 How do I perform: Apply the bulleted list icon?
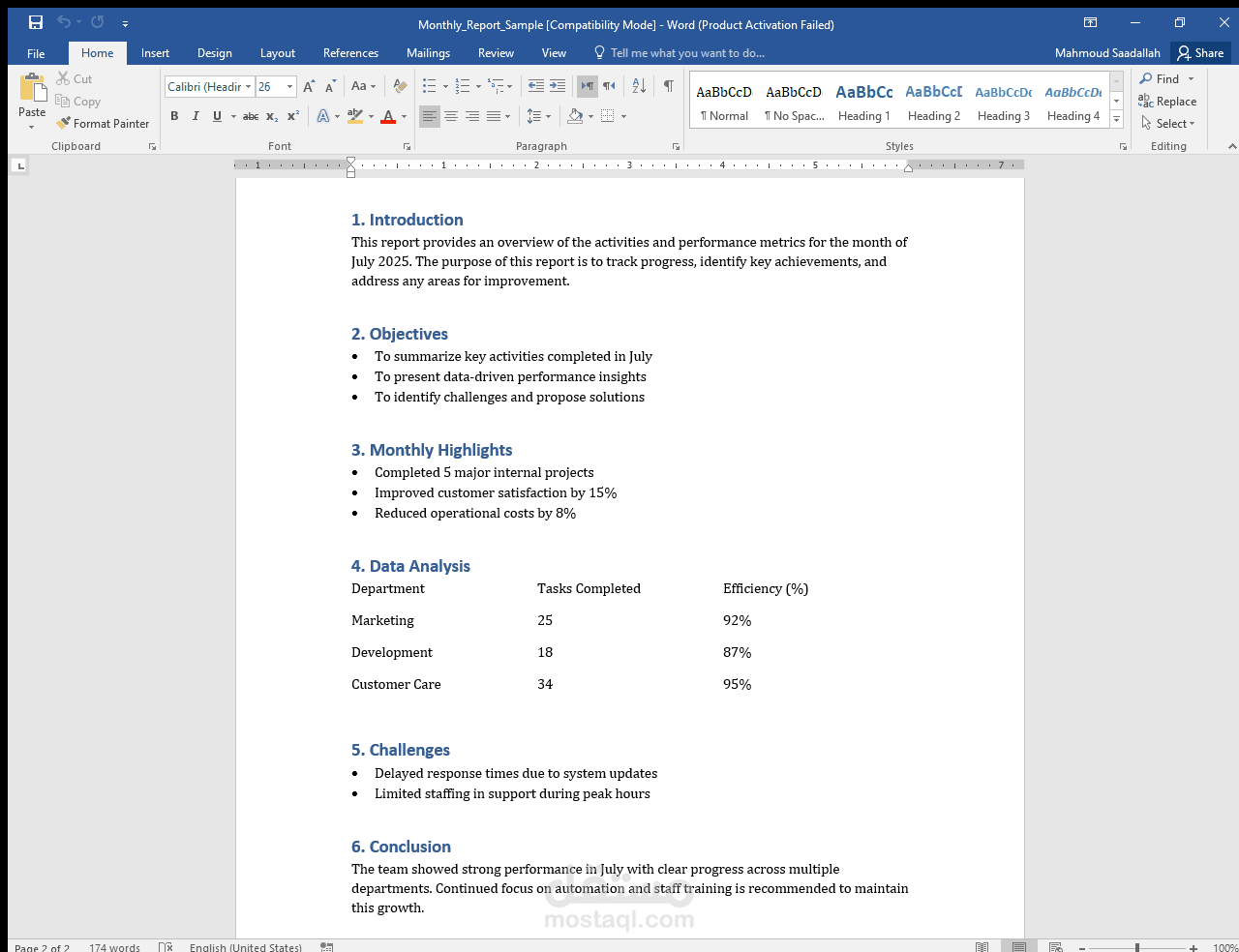[x=430, y=86]
